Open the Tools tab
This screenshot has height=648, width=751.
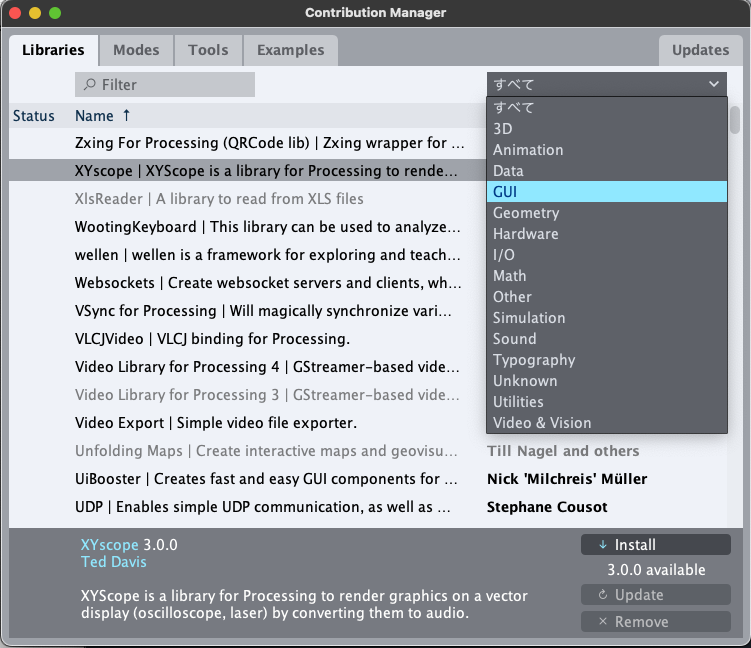pos(208,50)
